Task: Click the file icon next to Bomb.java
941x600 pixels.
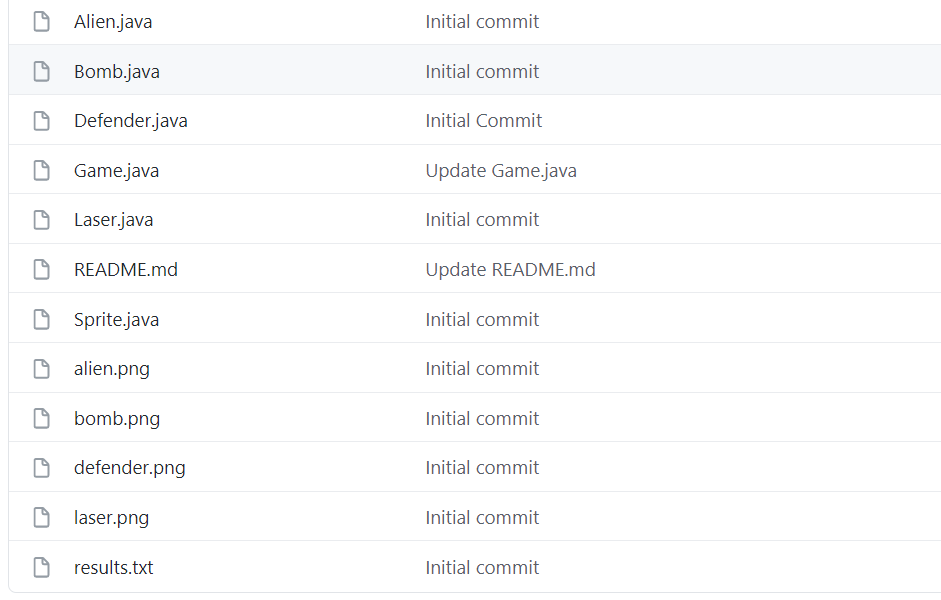Action: 41,71
